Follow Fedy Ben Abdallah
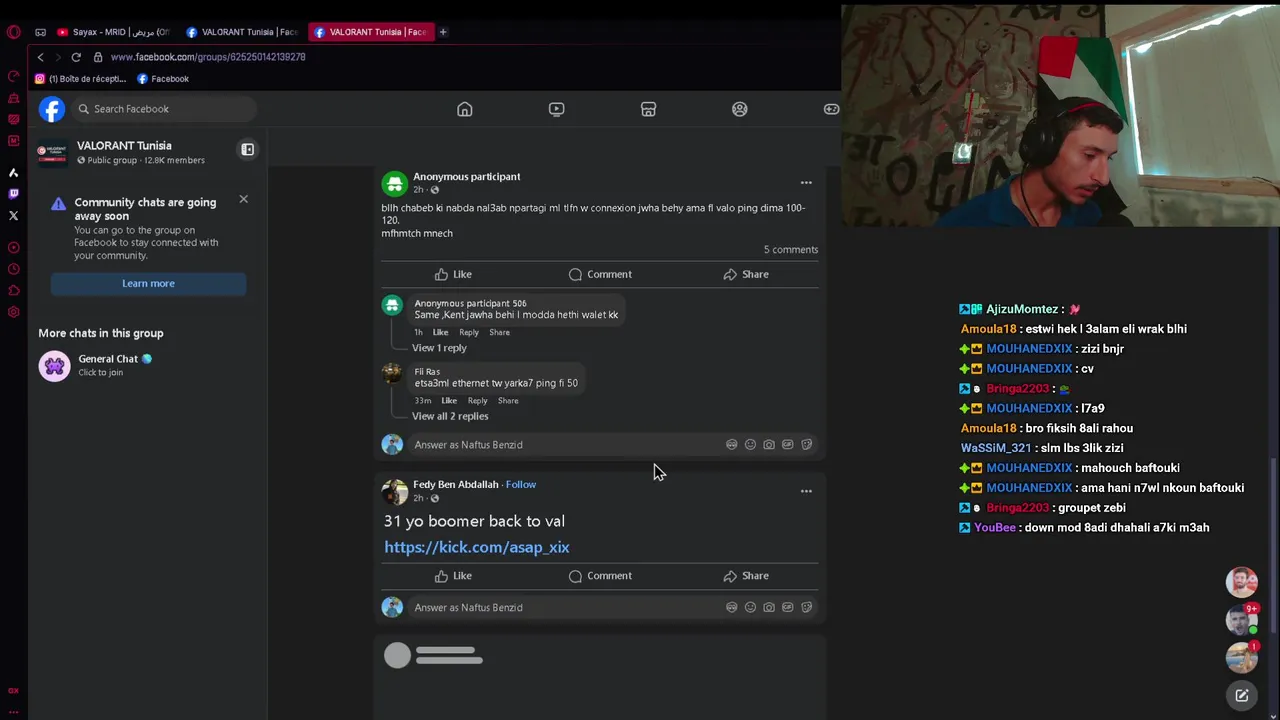The width and height of the screenshot is (1280, 720). pos(521,484)
